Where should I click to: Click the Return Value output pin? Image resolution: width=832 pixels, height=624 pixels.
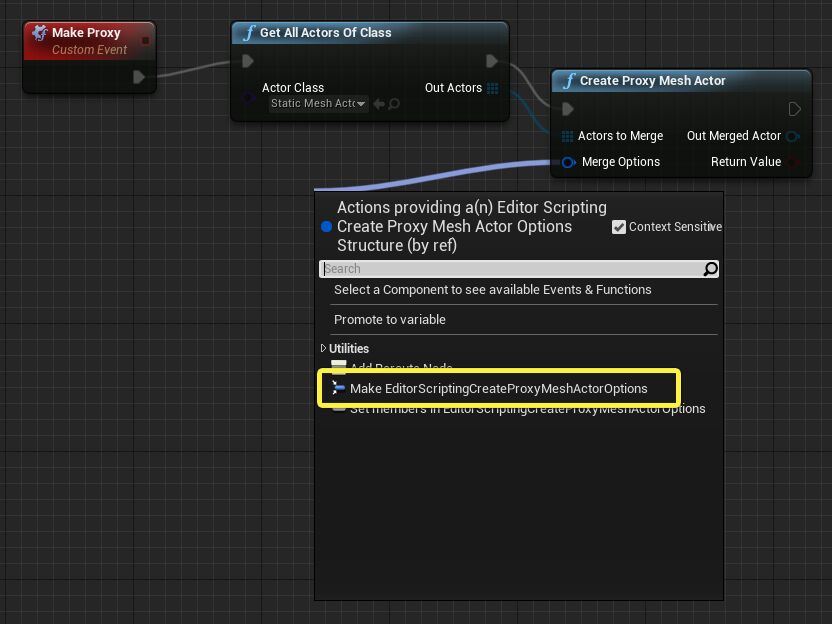(x=794, y=162)
